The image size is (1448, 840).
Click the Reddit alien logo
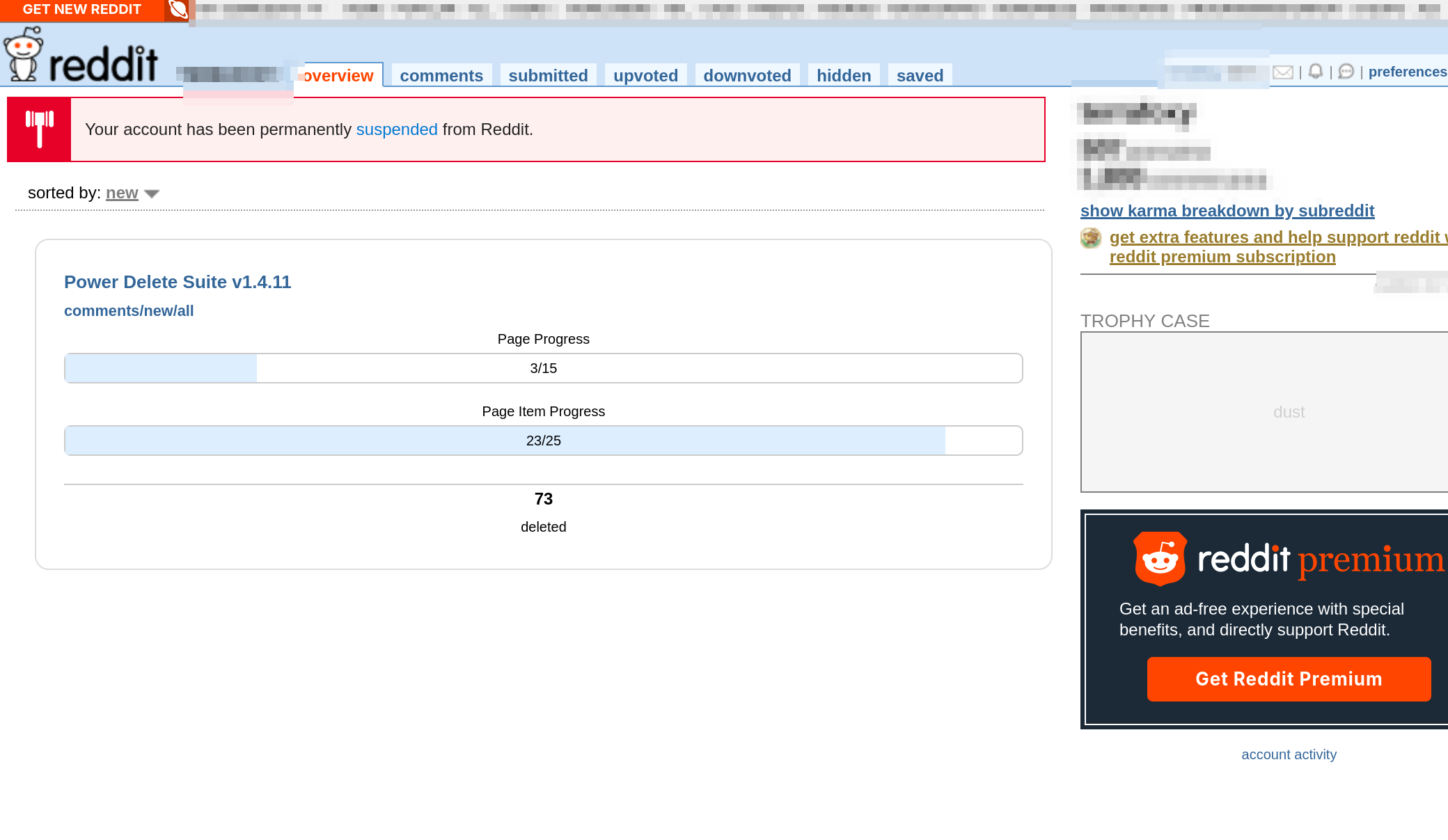24,55
